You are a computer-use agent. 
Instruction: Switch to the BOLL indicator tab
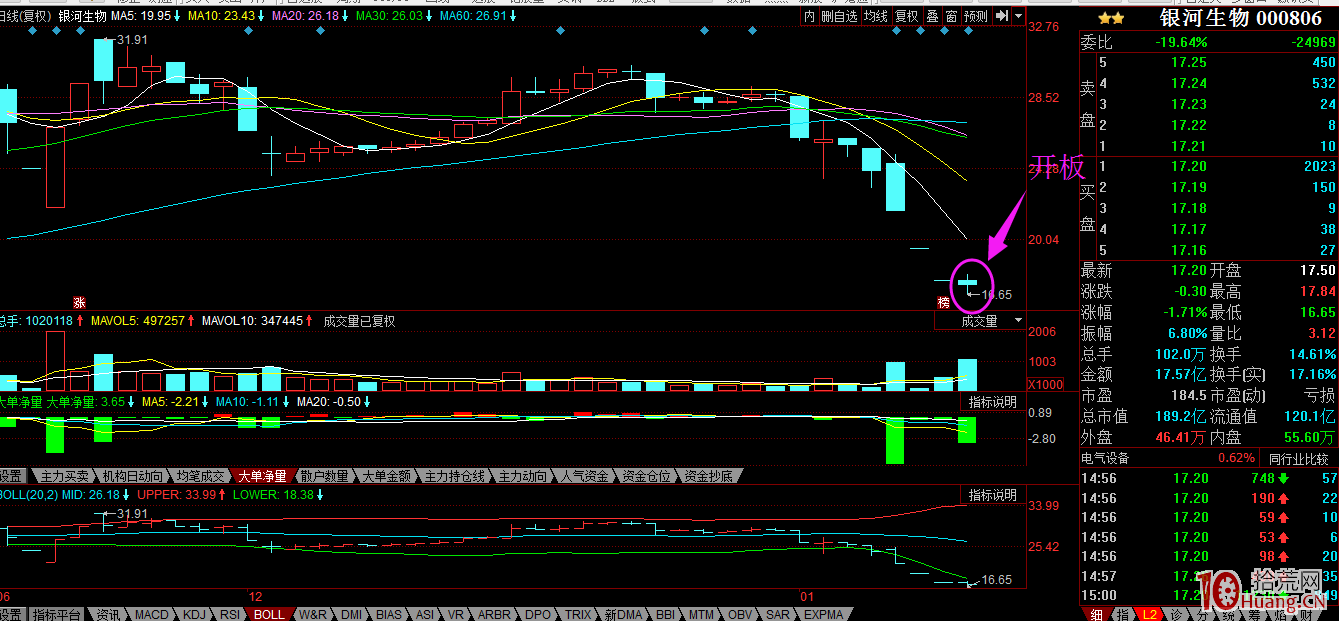(268, 614)
